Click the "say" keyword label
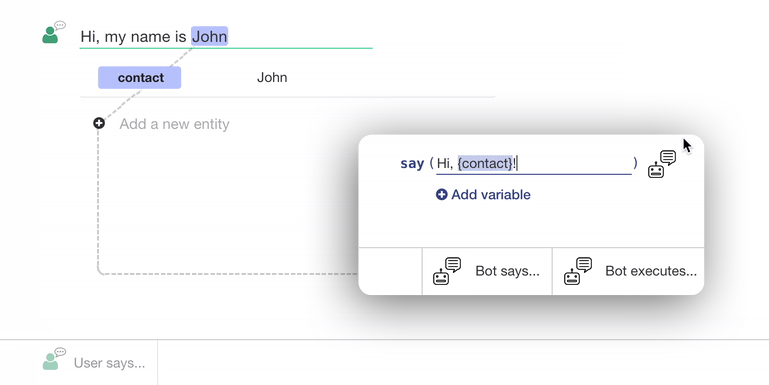 click(412, 163)
